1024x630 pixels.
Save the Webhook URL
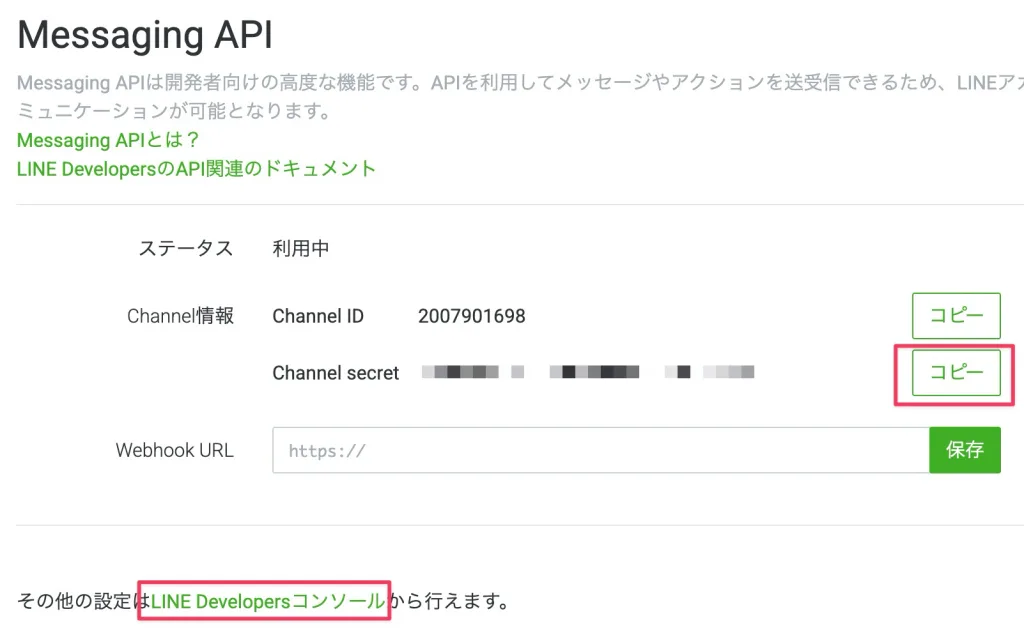(965, 450)
